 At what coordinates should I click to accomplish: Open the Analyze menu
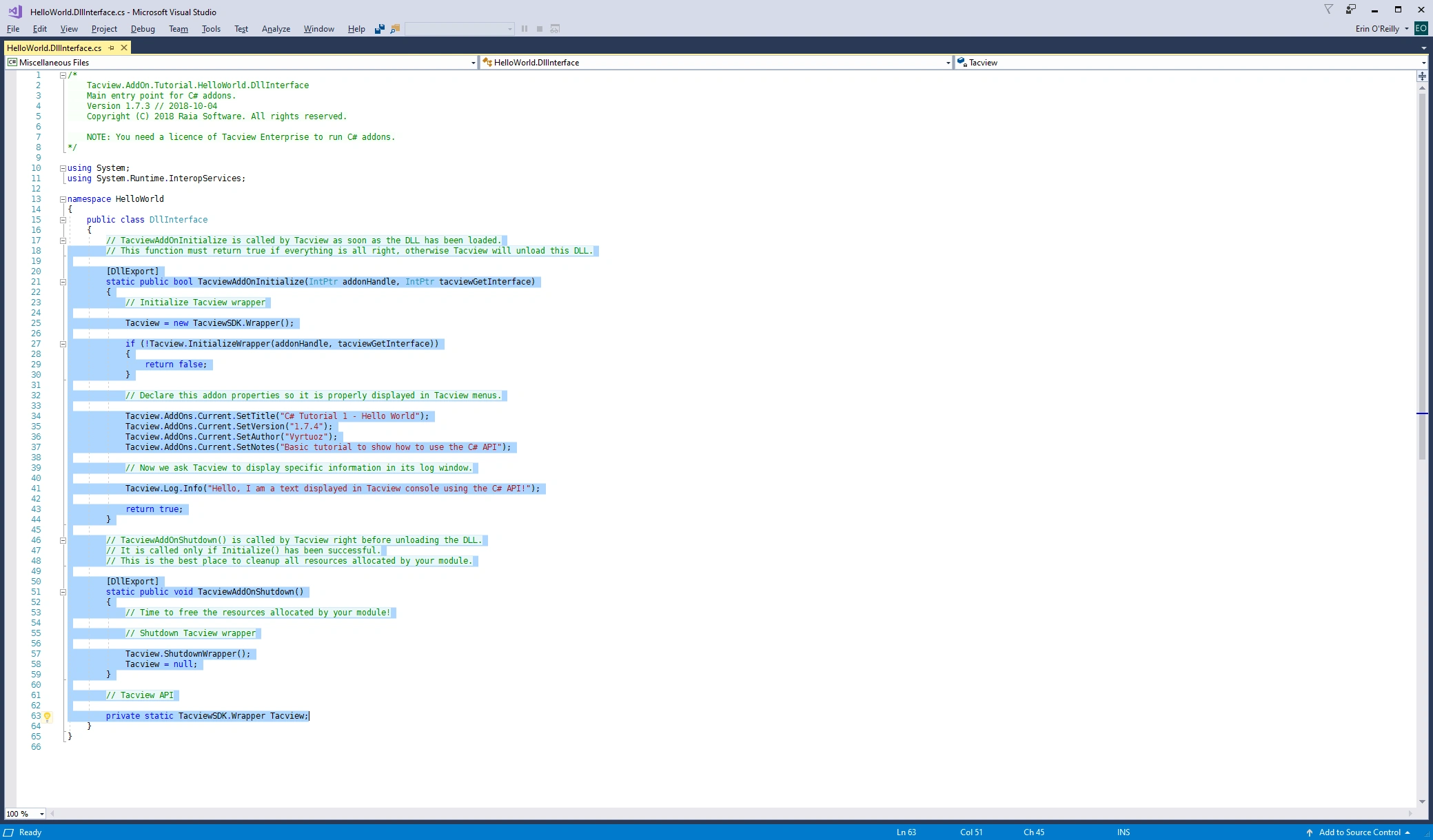pos(276,29)
